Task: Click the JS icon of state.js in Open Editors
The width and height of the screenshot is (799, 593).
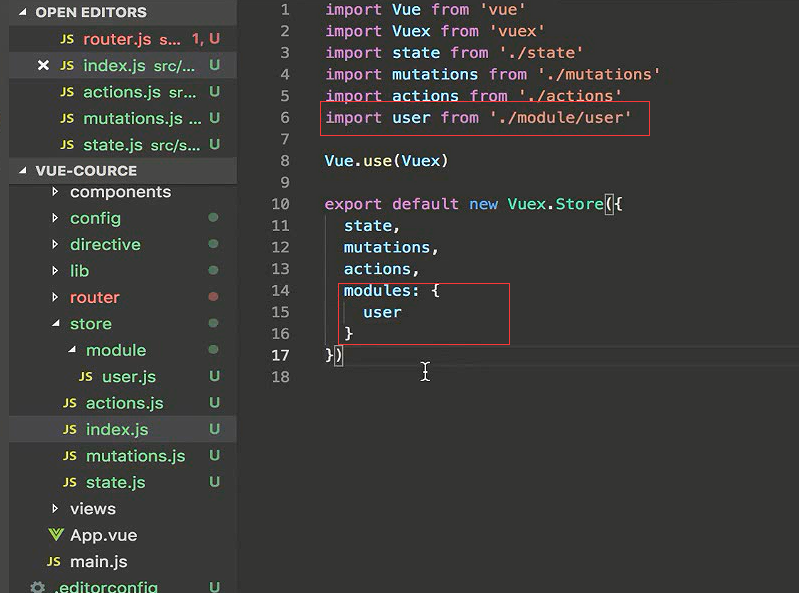Action: click(67, 145)
